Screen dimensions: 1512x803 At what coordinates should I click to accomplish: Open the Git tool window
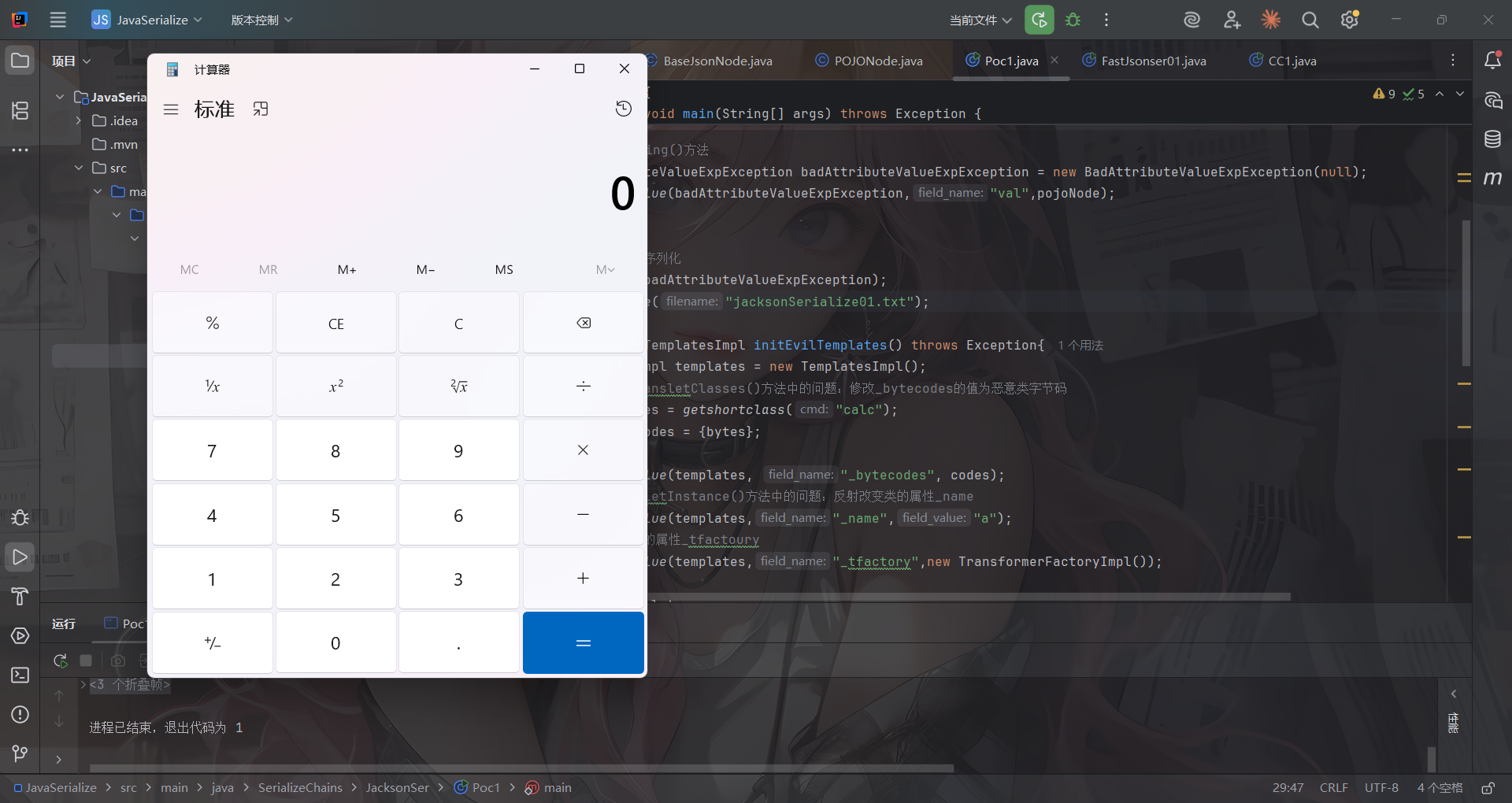(20, 753)
